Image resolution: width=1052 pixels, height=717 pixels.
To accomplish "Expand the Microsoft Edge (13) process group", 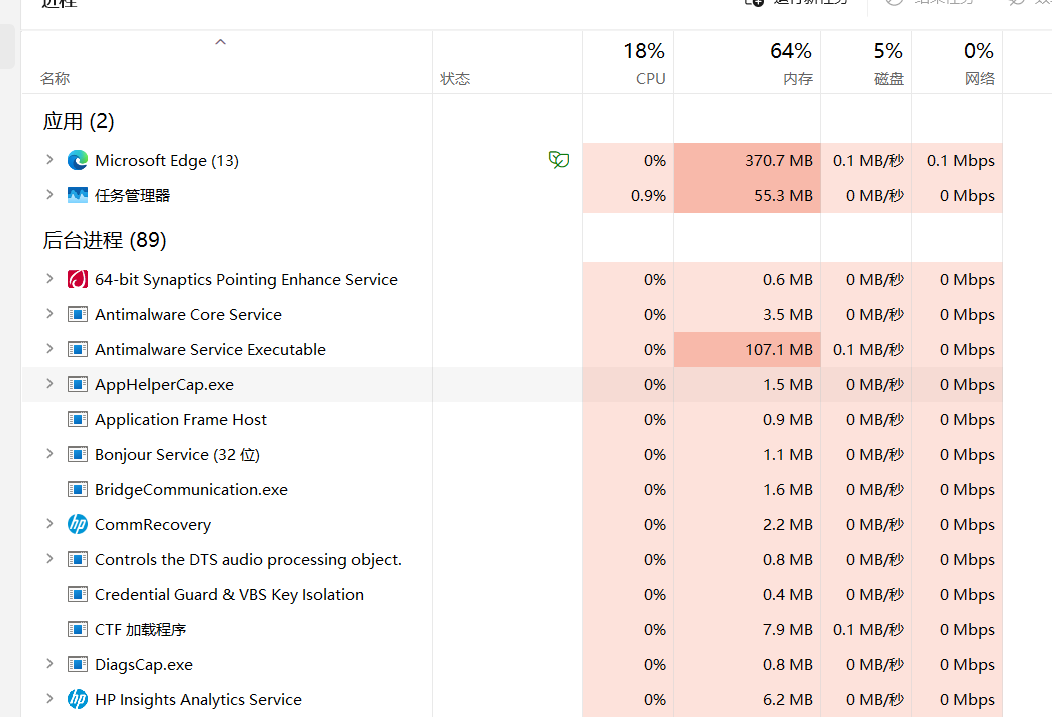I will pyautogui.click(x=49, y=160).
